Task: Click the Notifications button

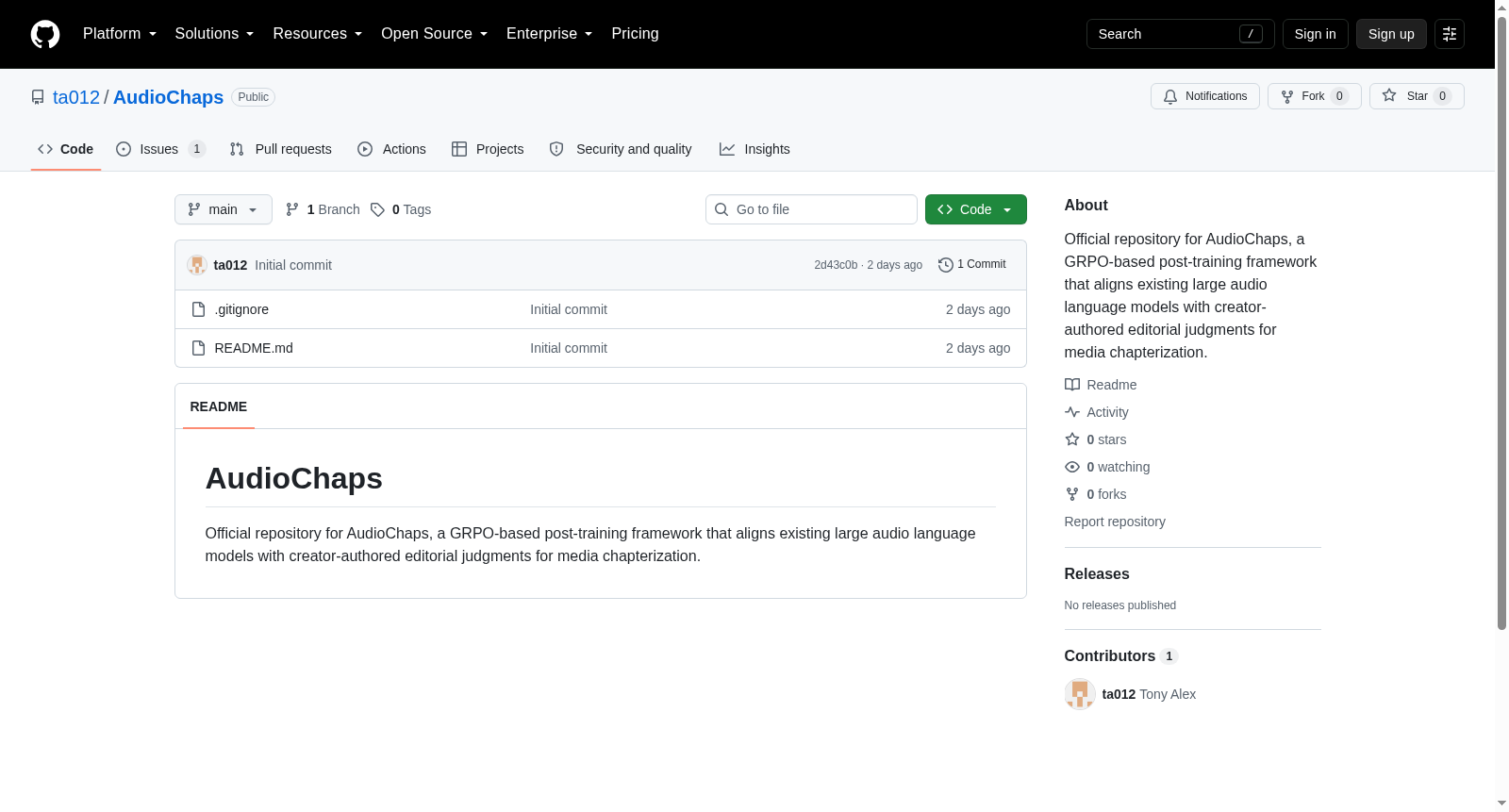Action: (1204, 96)
